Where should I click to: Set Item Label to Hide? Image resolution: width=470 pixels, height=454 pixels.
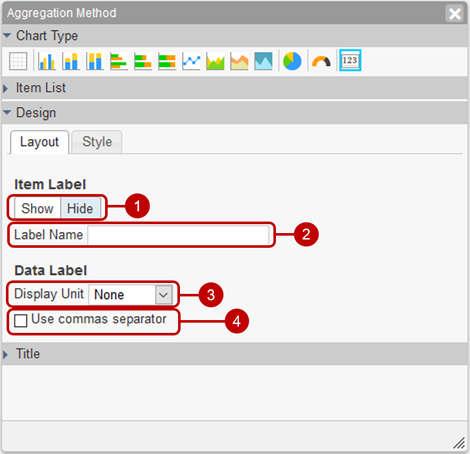pyautogui.click(x=80, y=208)
